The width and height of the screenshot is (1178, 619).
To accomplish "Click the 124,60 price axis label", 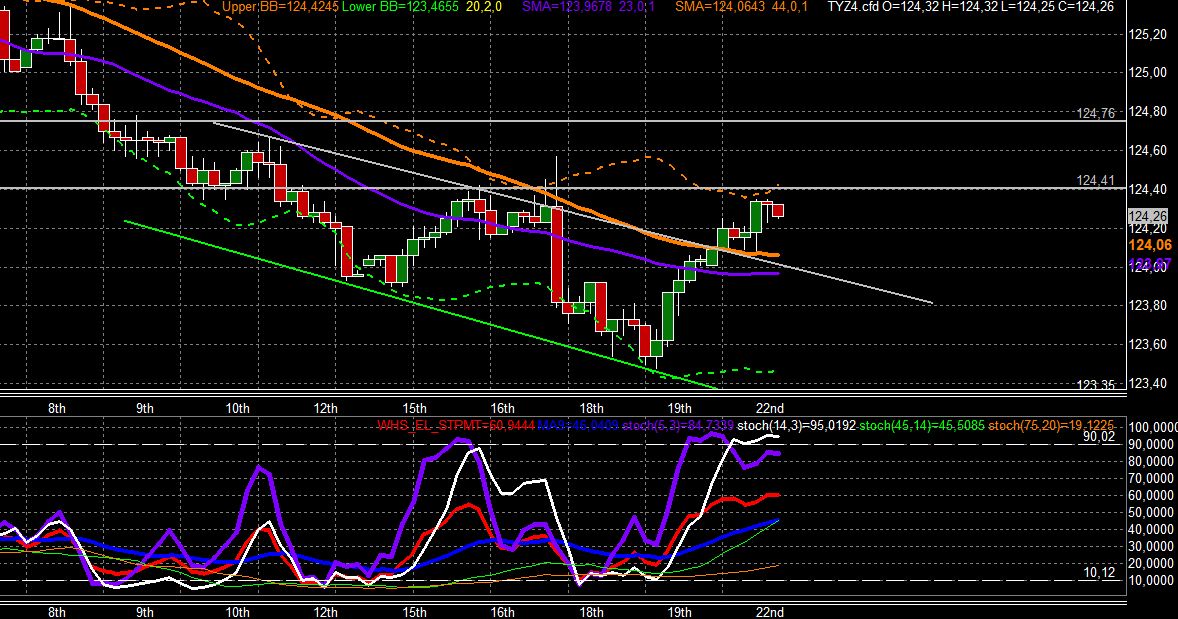I will (1148, 151).
